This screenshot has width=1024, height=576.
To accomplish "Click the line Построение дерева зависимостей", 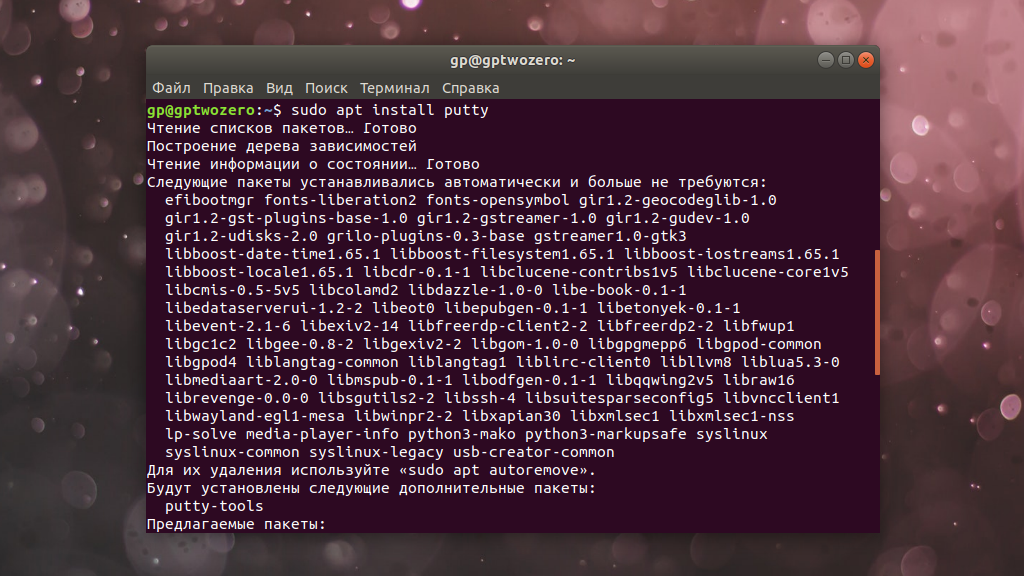I will pyautogui.click(x=281, y=146).
